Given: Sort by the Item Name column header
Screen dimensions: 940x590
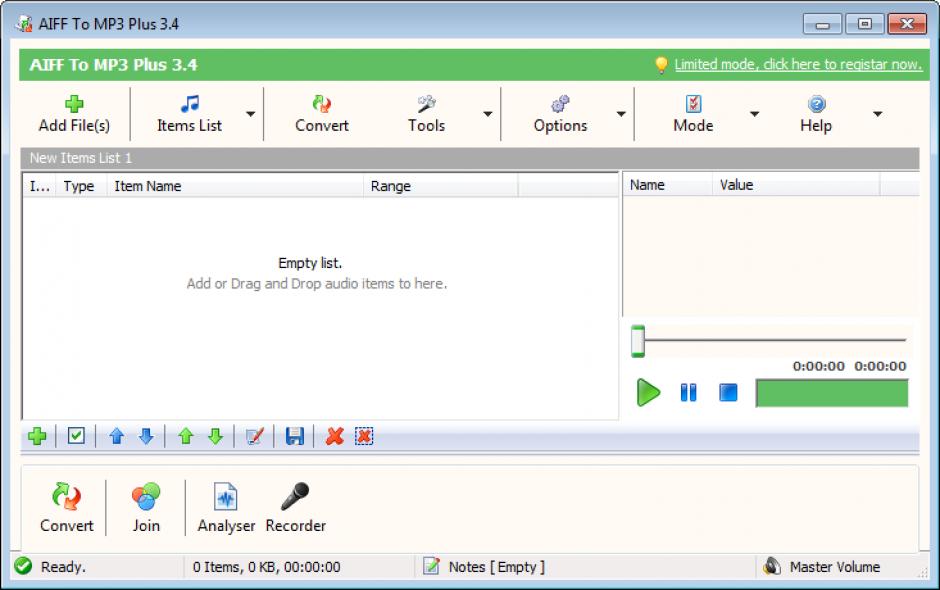Looking at the screenshot, I should [x=235, y=186].
